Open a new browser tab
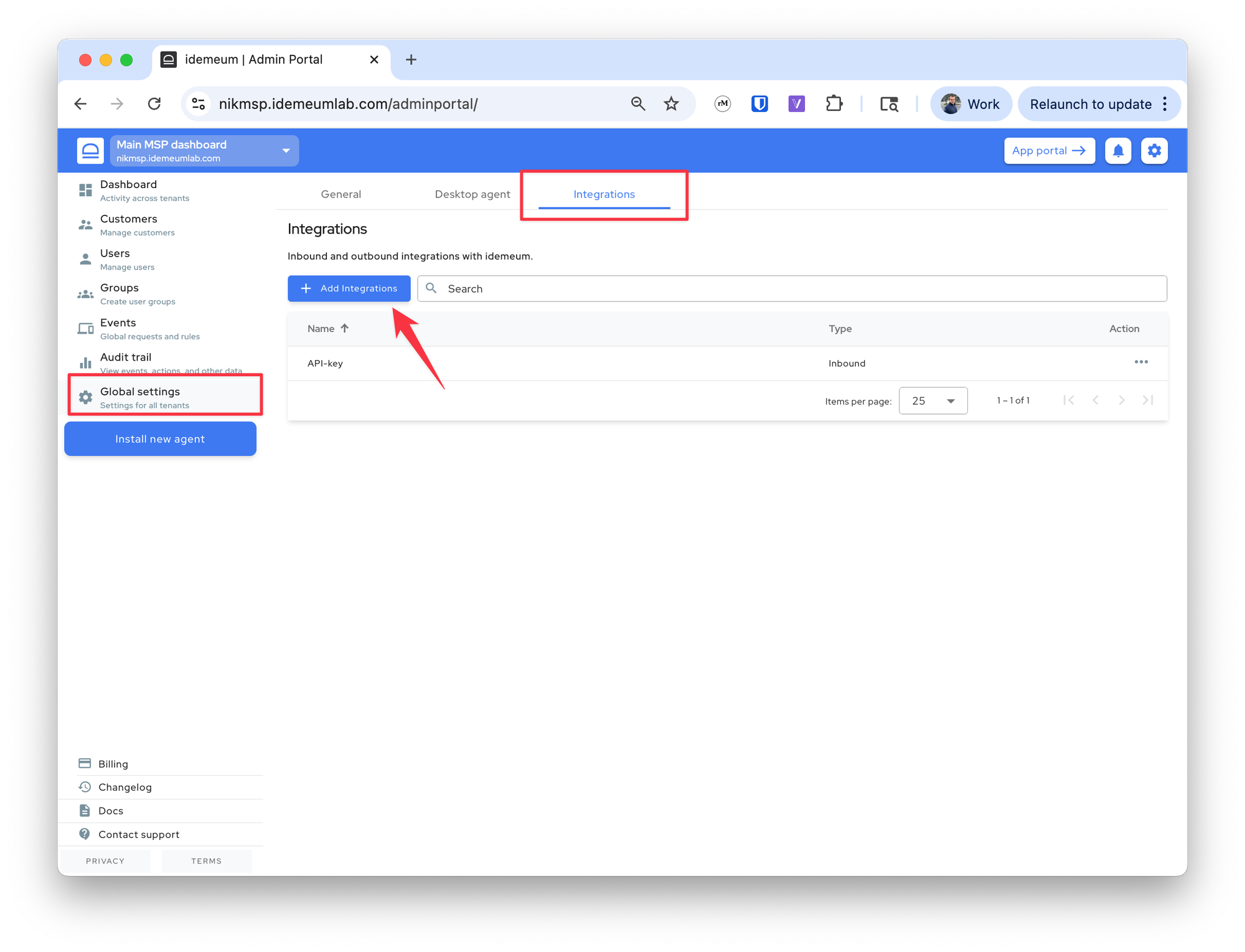 coord(411,60)
